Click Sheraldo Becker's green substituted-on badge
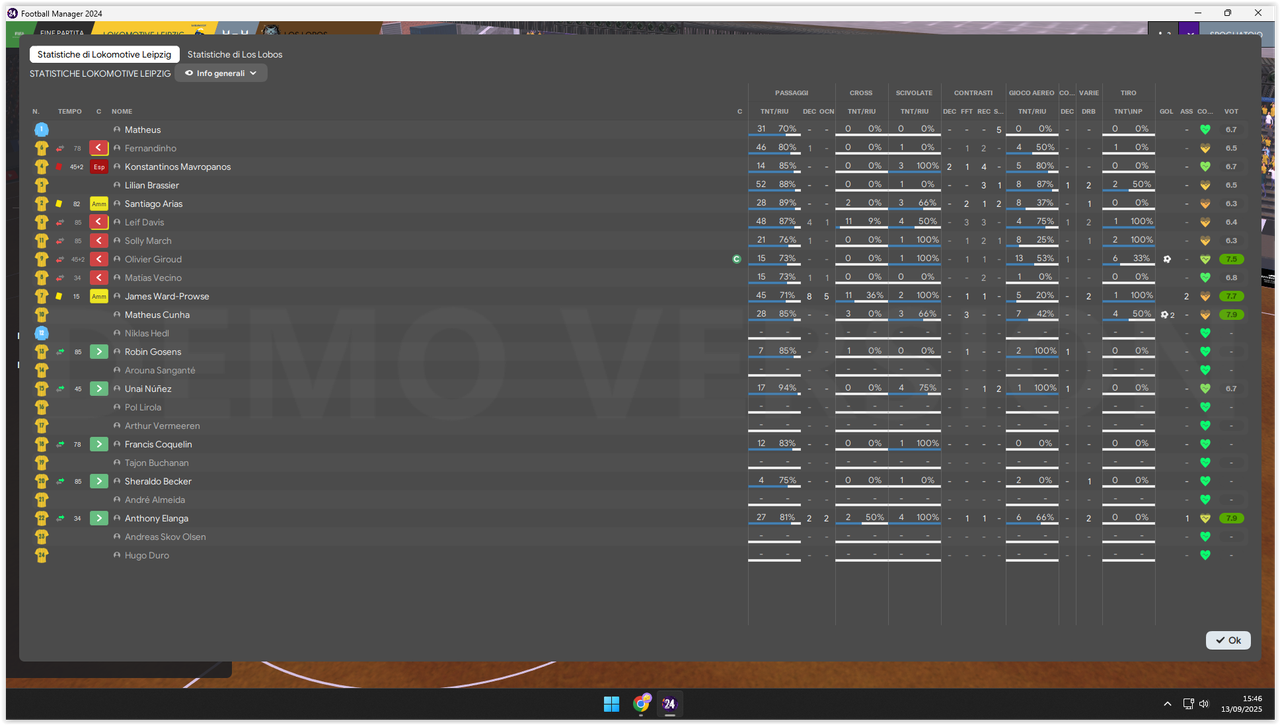The width and height of the screenshot is (1280, 725). 98,481
